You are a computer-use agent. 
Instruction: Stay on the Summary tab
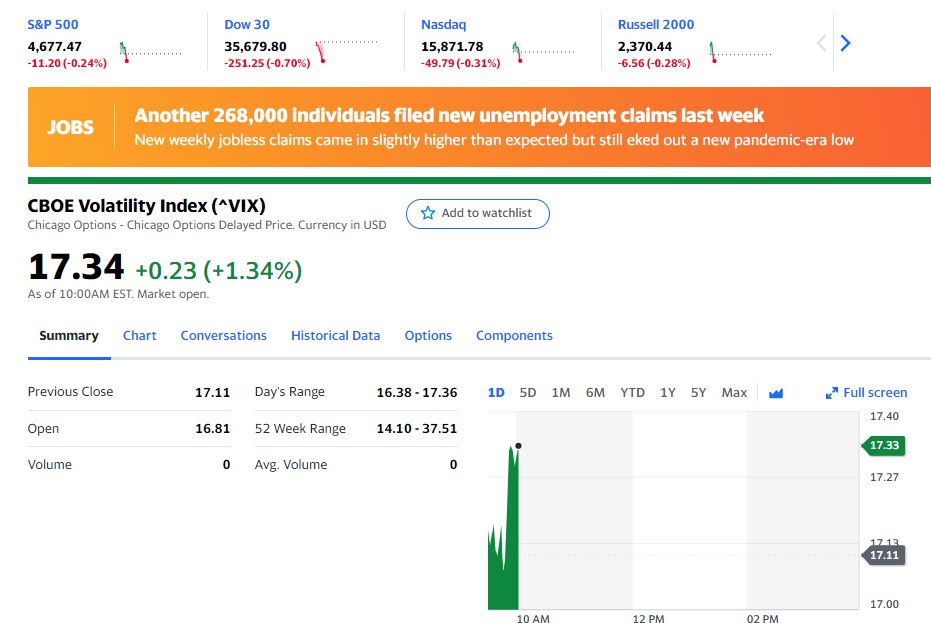tap(69, 336)
